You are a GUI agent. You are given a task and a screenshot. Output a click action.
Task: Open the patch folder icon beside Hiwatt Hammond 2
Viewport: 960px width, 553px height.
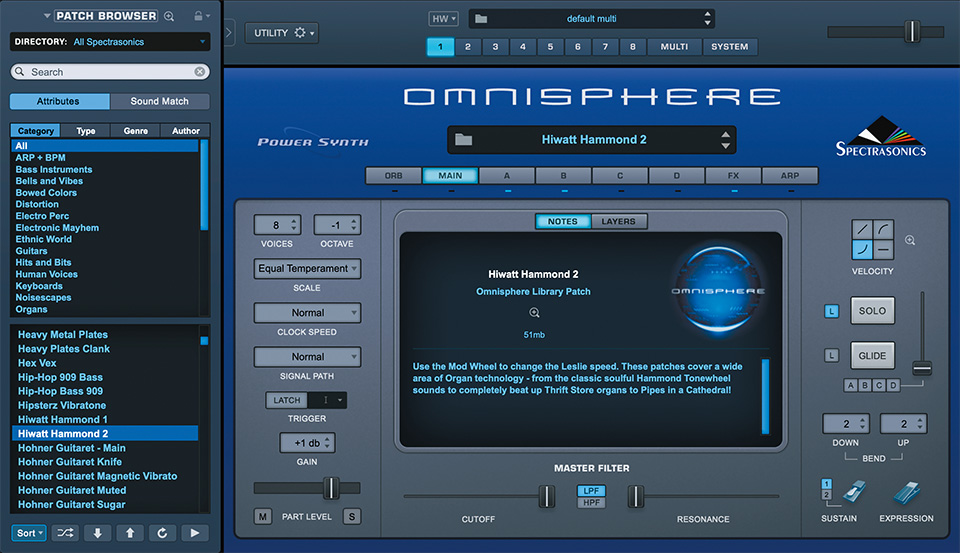463,140
